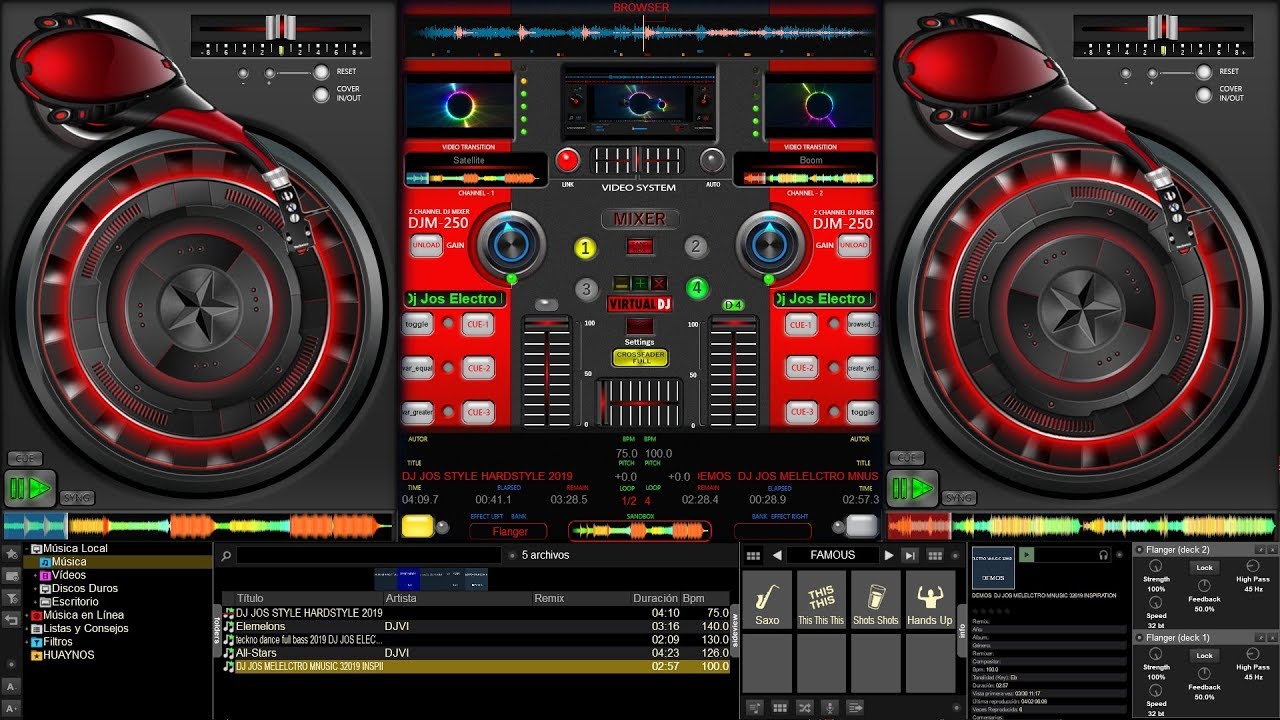
Task: Trigger right deck CUE-1 pad
Action: tap(801, 324)
